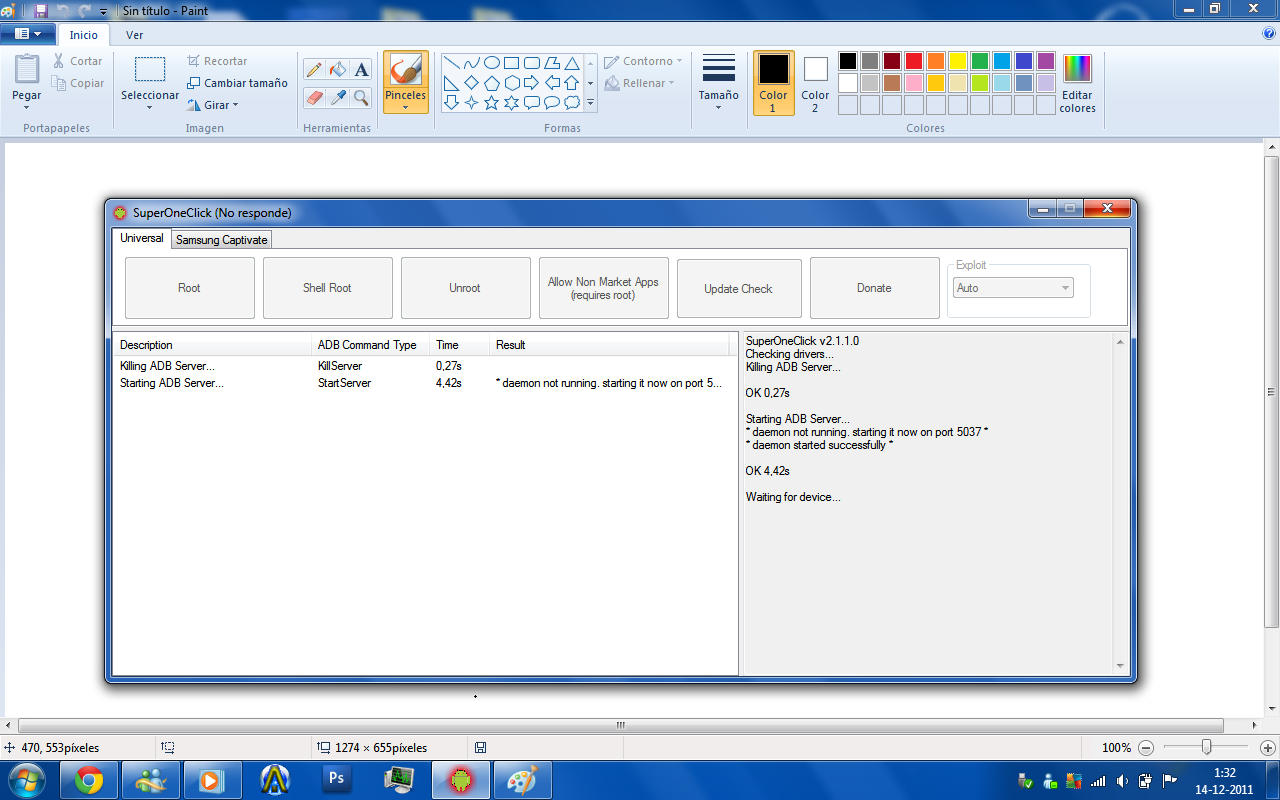This screenshot has height=800, width=1280.
Task: Click the Windows Start button
Action: tap(27, 780)
